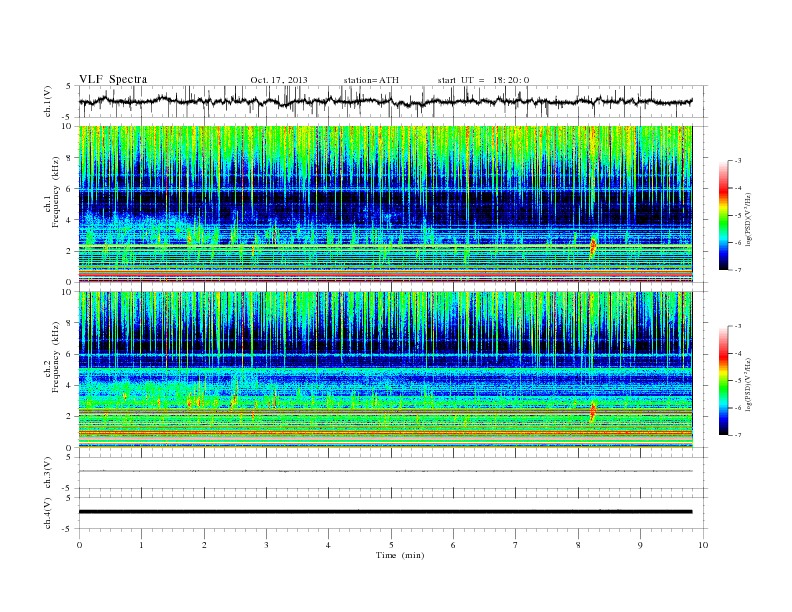The height and width of the screenshot is (612, 792).
Task: Click the 'station=ATH' label
Action: (371, 80)
